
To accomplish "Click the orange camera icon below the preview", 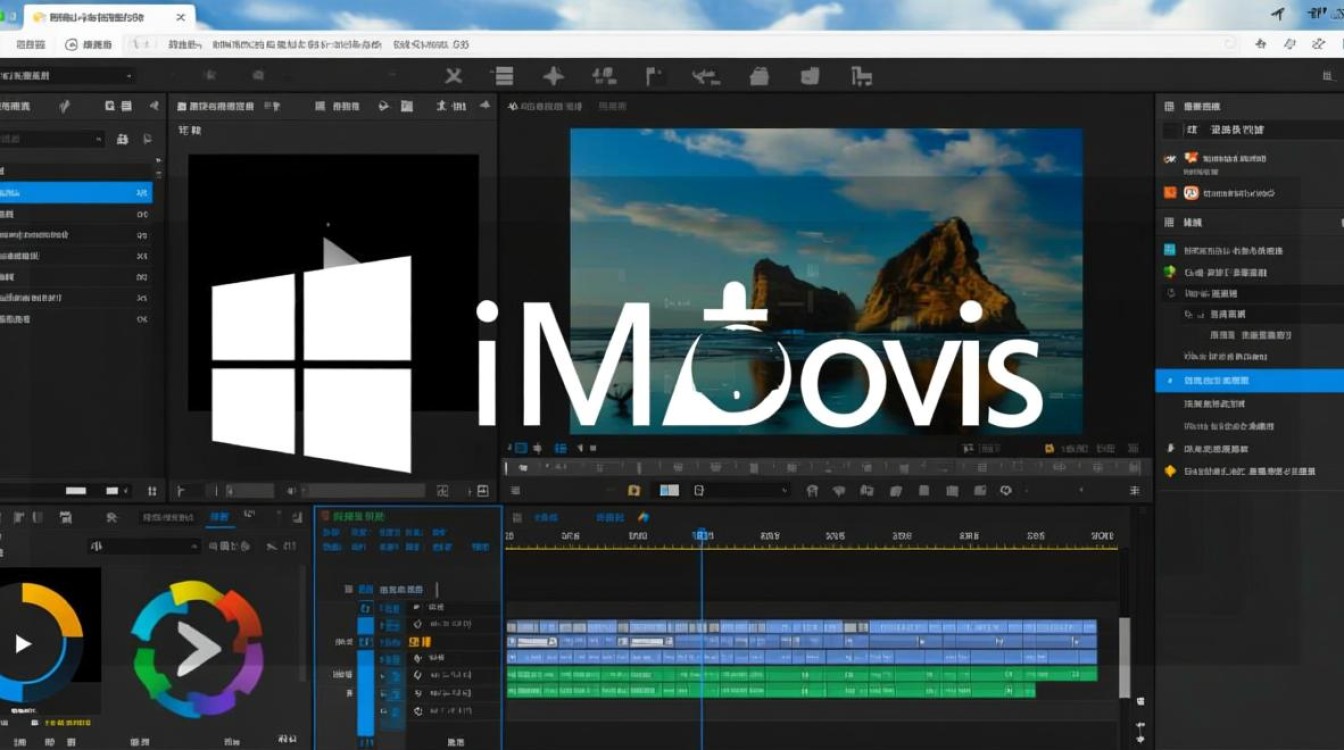I will (633, 490).
